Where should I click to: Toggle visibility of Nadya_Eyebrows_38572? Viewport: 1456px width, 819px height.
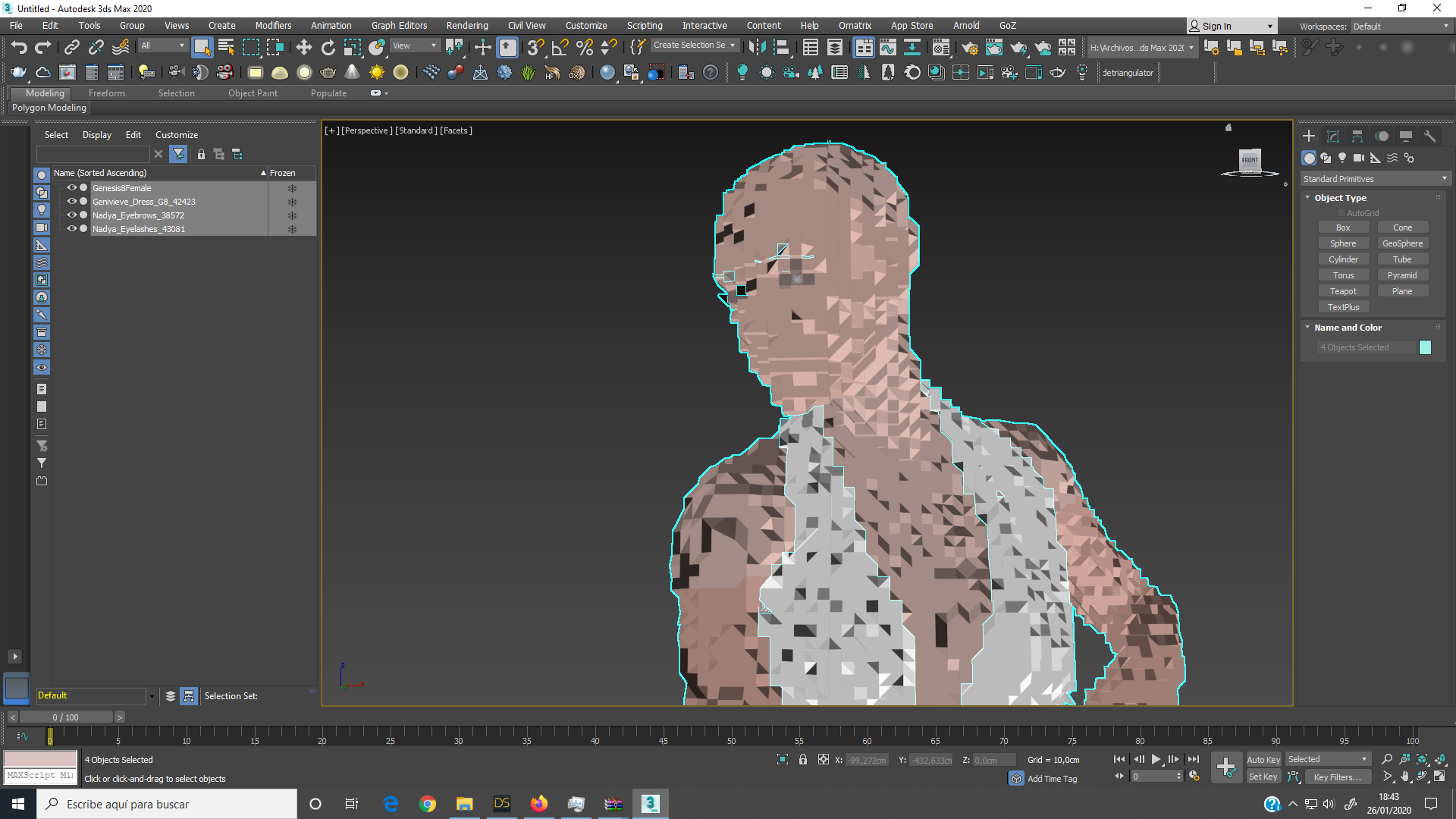pos(71,215)
